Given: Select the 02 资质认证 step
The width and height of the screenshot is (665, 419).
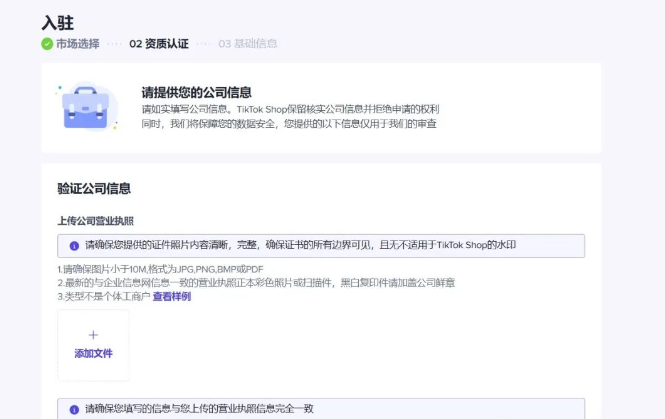Looking at the screenshot, I should tap(159, 44).
